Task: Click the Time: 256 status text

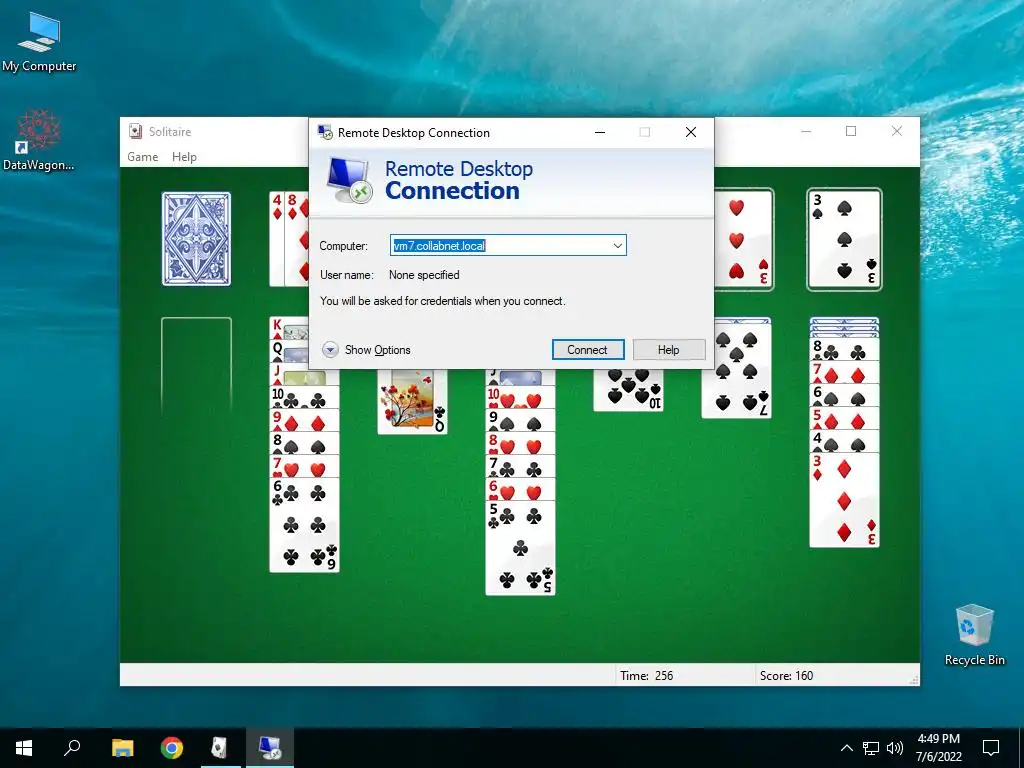Action: [647, 676]
